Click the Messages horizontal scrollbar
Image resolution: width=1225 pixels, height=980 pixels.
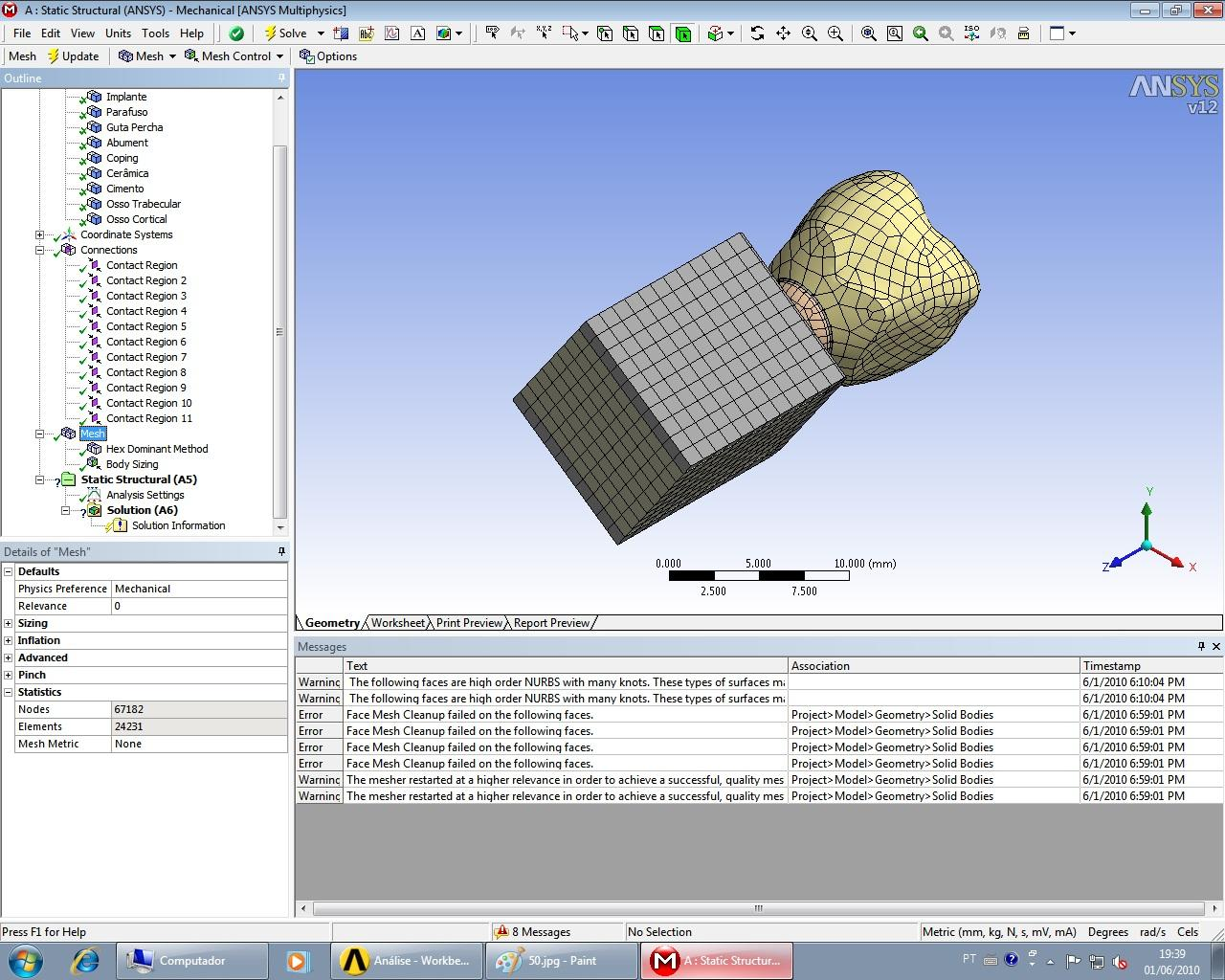[x=758, y=908]
